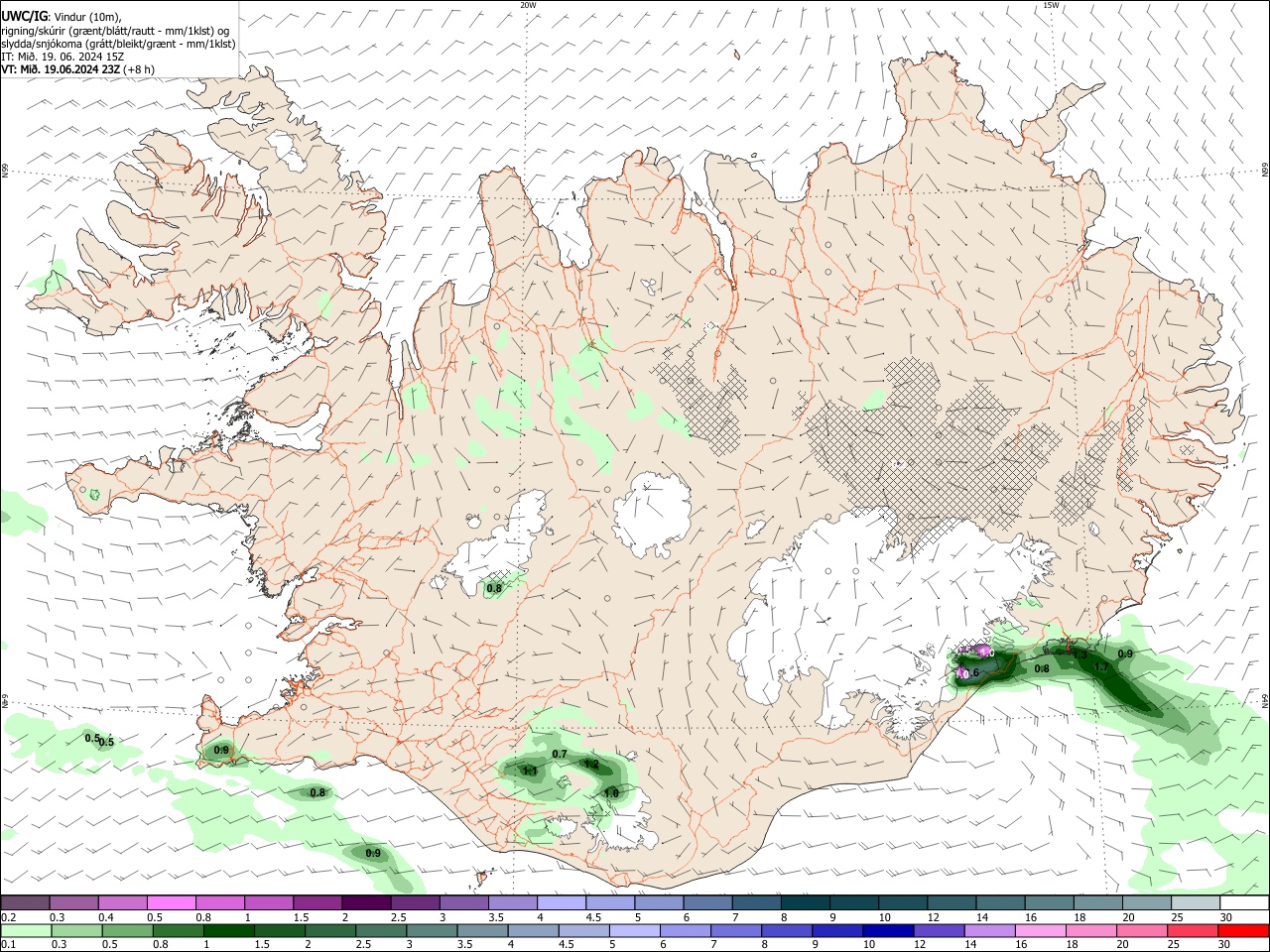Click the 16 swatch in the upper legend row
This screenshot has width=1270, height=952.
(x=1050, y=902)
